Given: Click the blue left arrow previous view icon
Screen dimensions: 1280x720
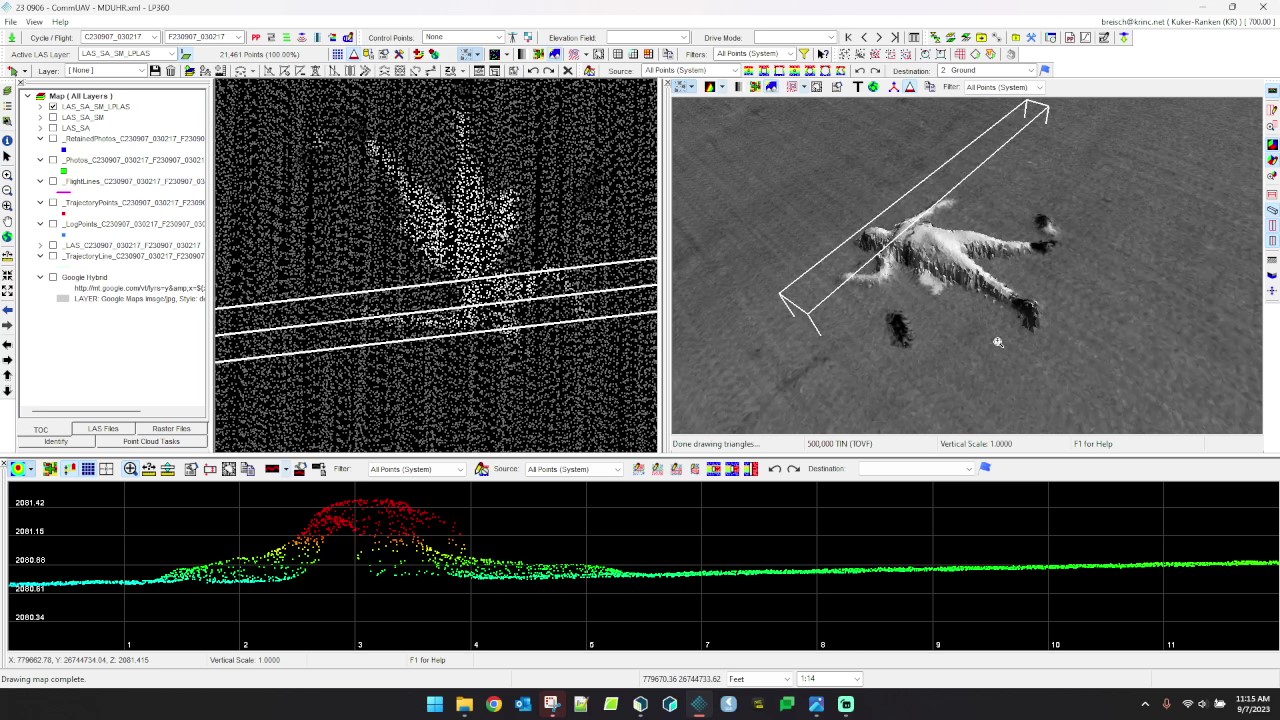Looking at the screenshot, I should tap(7, 311).
